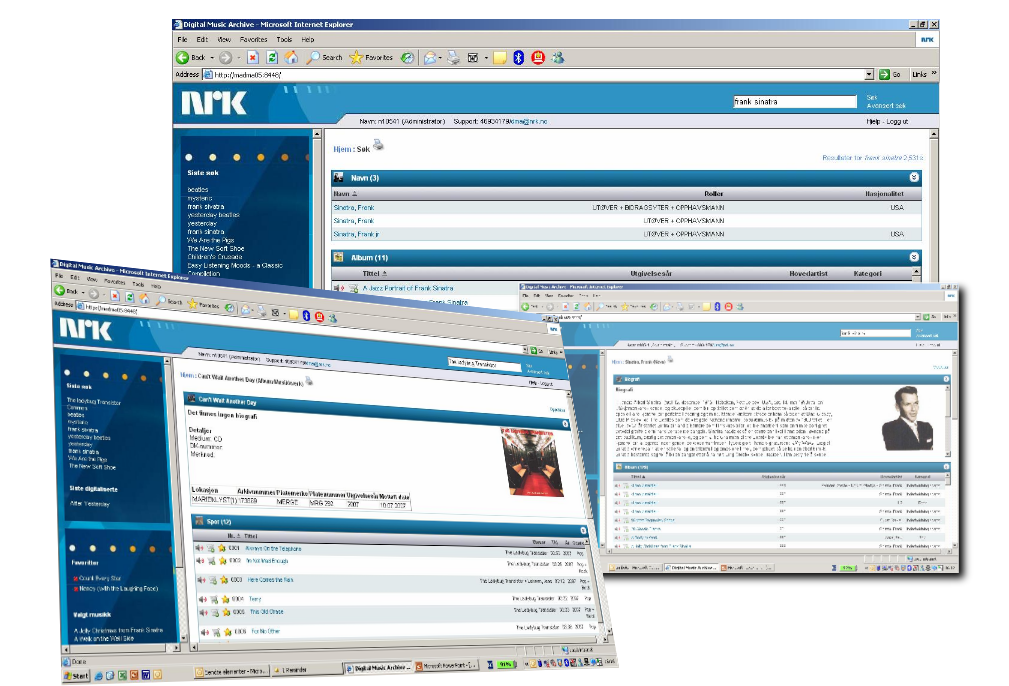Image resolution: width=1009 pixels, height=686 pixels.
Task: Open first 'Sinatra, Frank' name link
Action: tap(353, 207)
